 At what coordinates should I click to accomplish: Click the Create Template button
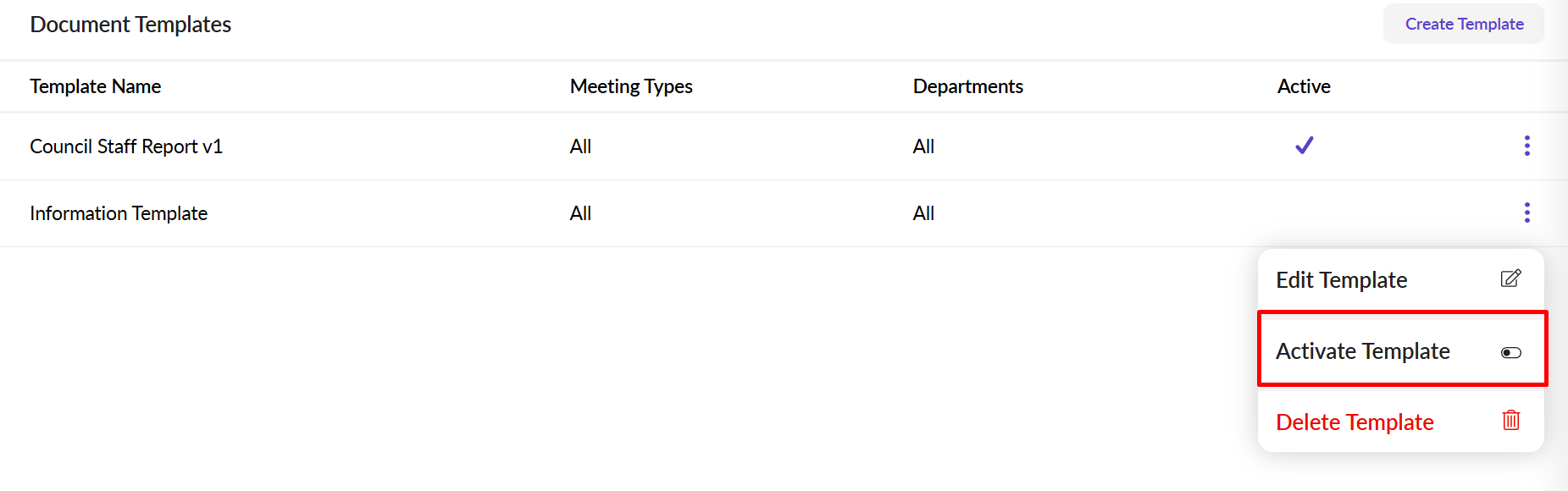pos(1463,25)
